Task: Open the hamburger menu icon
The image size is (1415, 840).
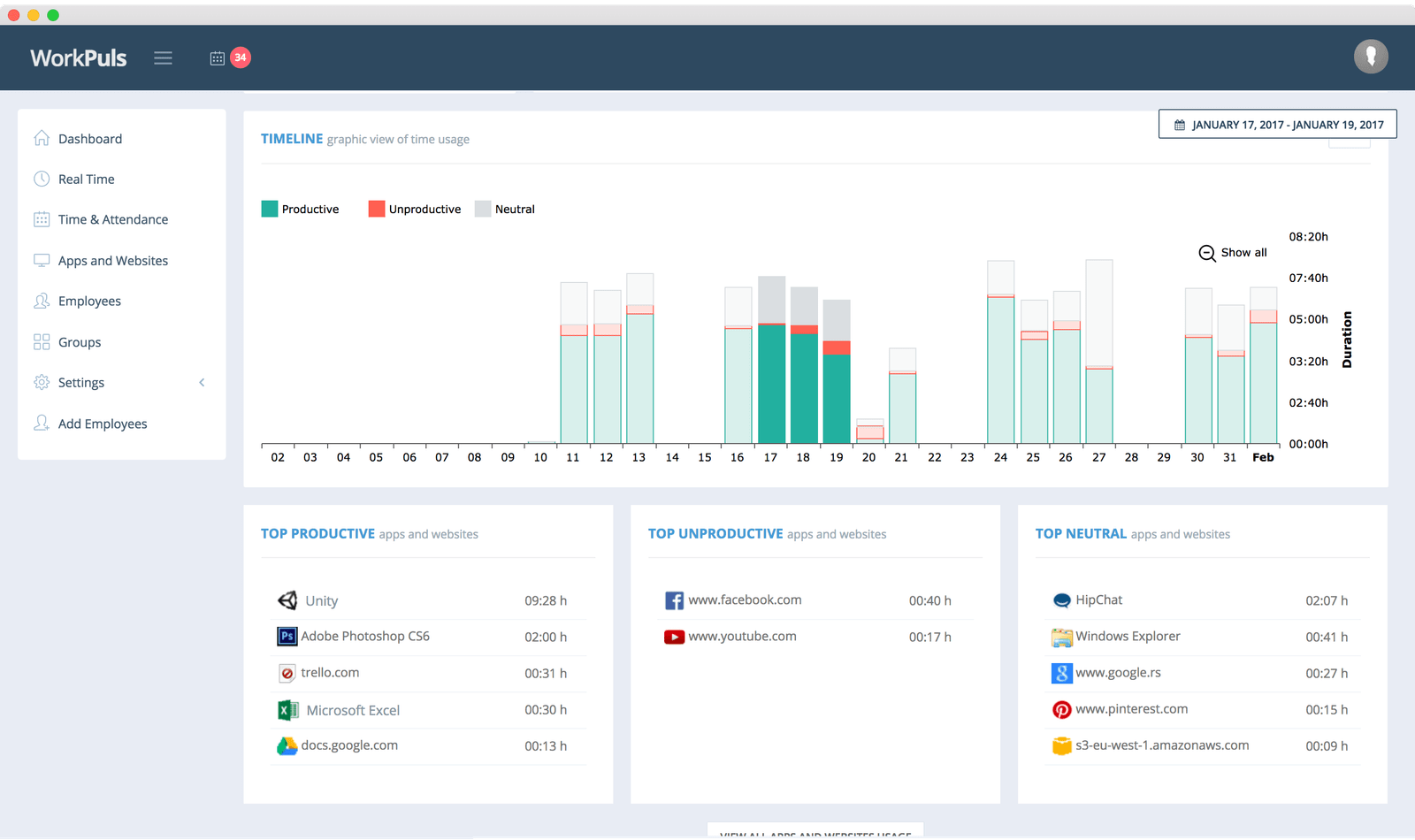Action: pos(163,58)
